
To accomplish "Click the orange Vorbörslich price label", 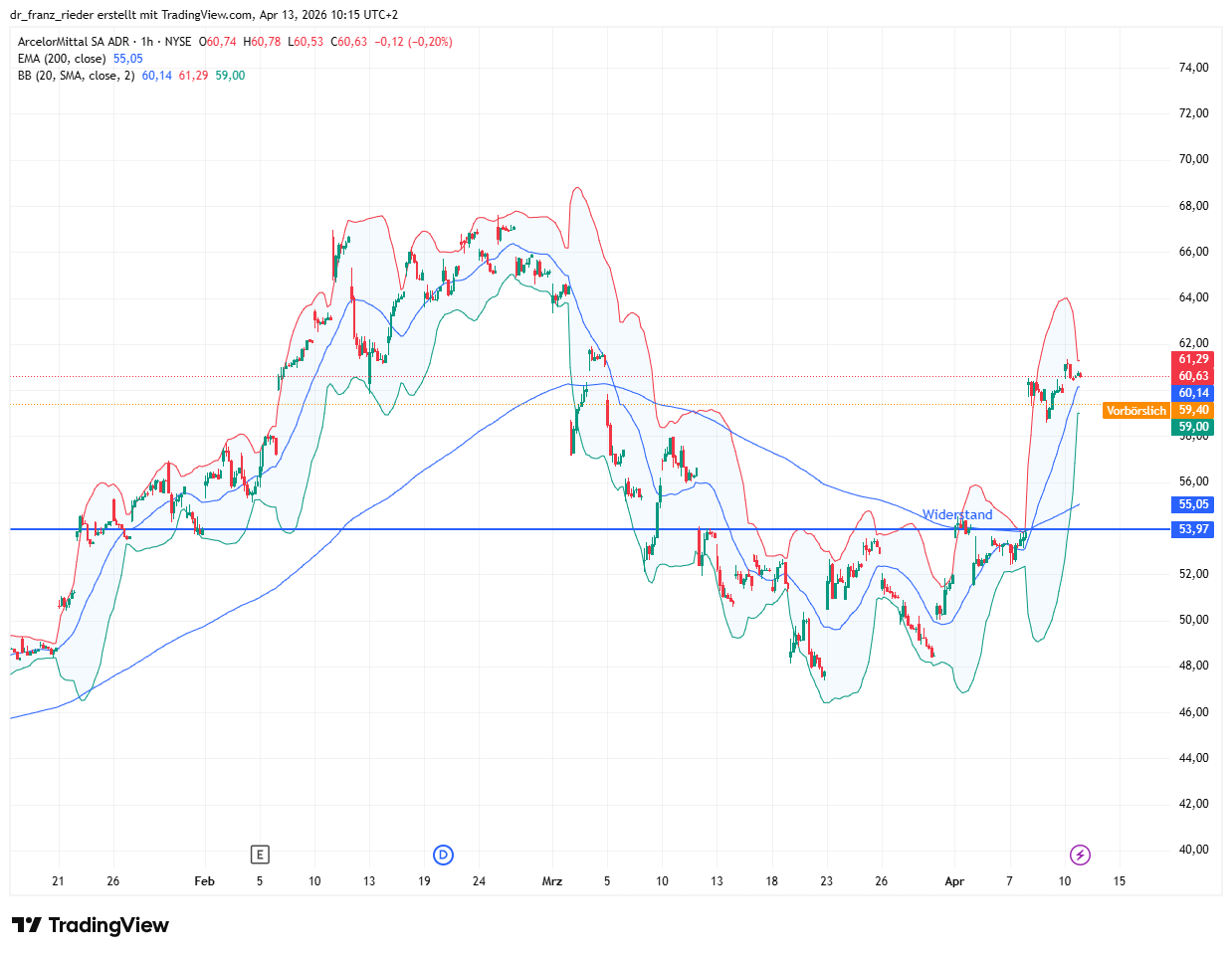I will coord(1136,411).
